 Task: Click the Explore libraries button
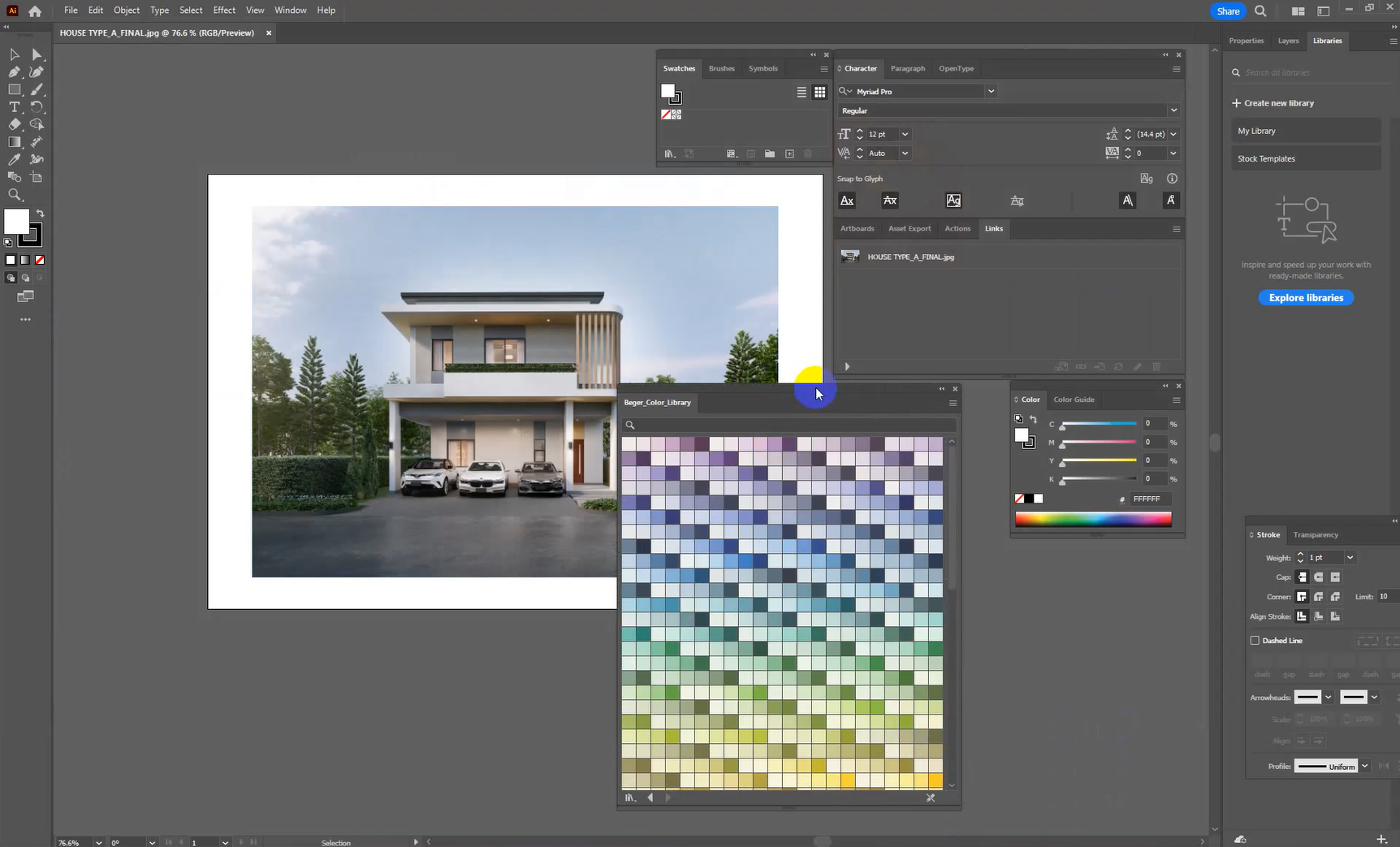[1306, 298]
